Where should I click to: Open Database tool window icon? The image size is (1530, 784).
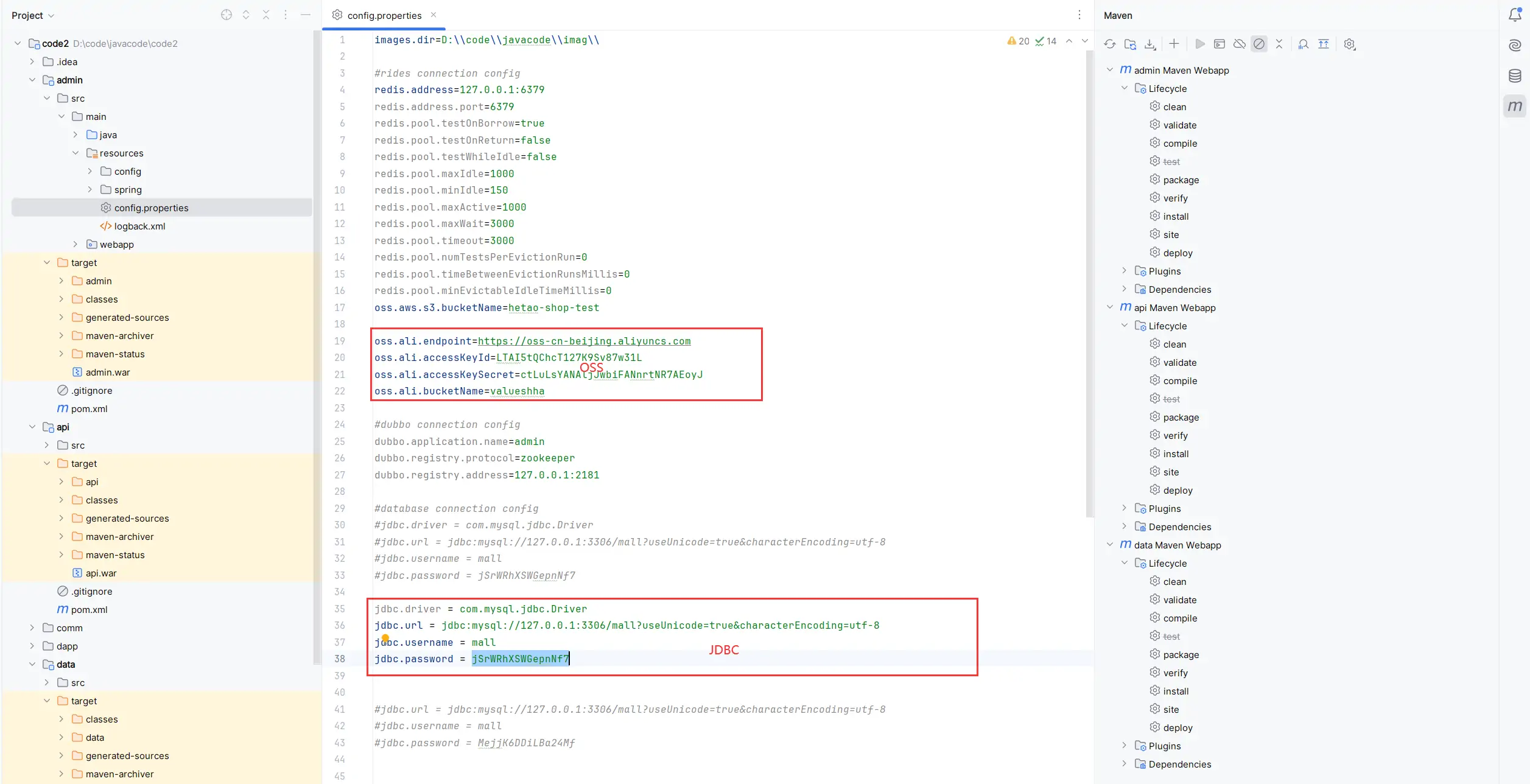pyautogui.click(x=1515, y=76)
